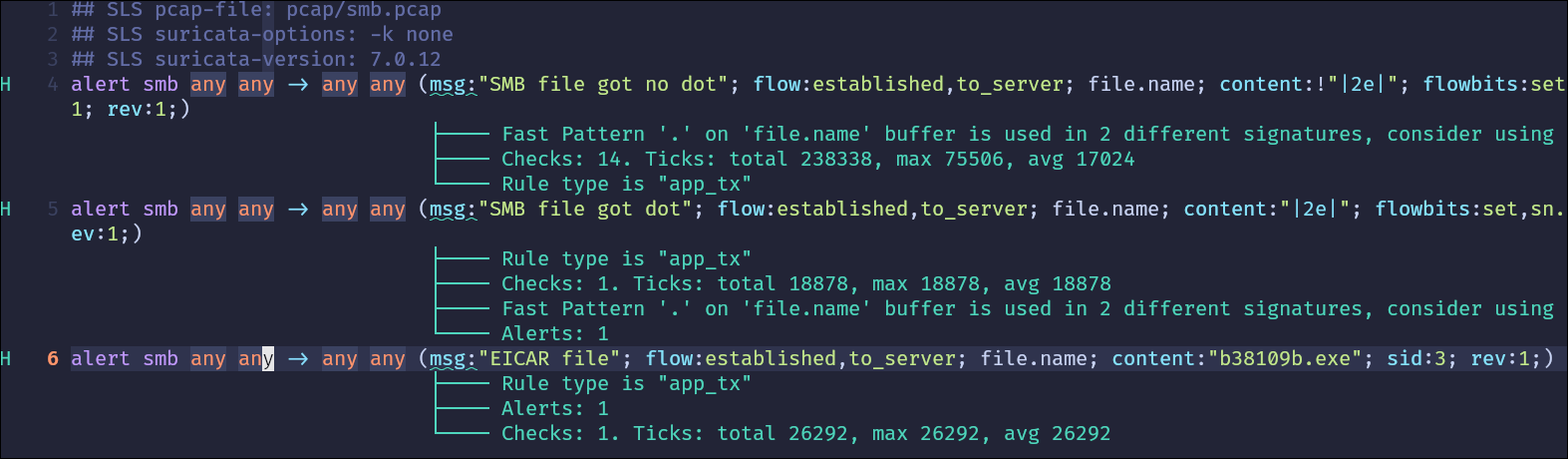Click the "Checks: 14" diagnostic line

point(817,160)
